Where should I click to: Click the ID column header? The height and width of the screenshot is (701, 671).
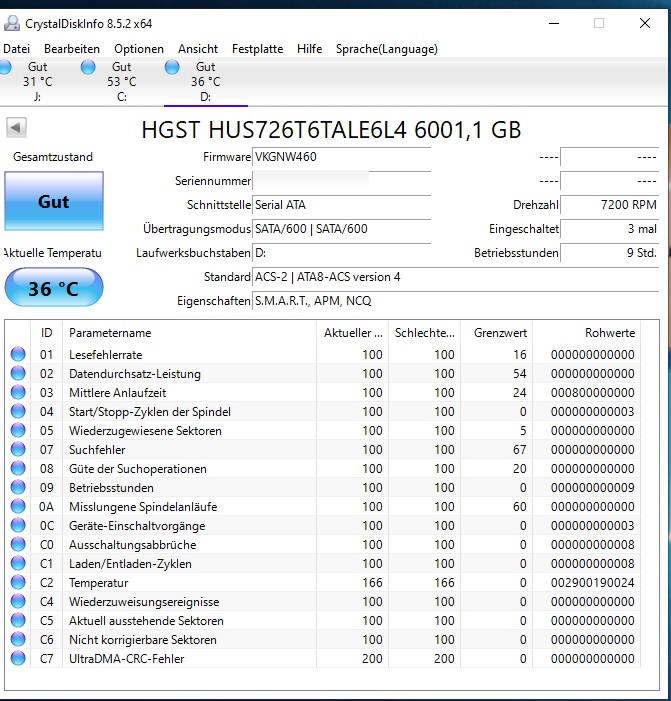46,333
